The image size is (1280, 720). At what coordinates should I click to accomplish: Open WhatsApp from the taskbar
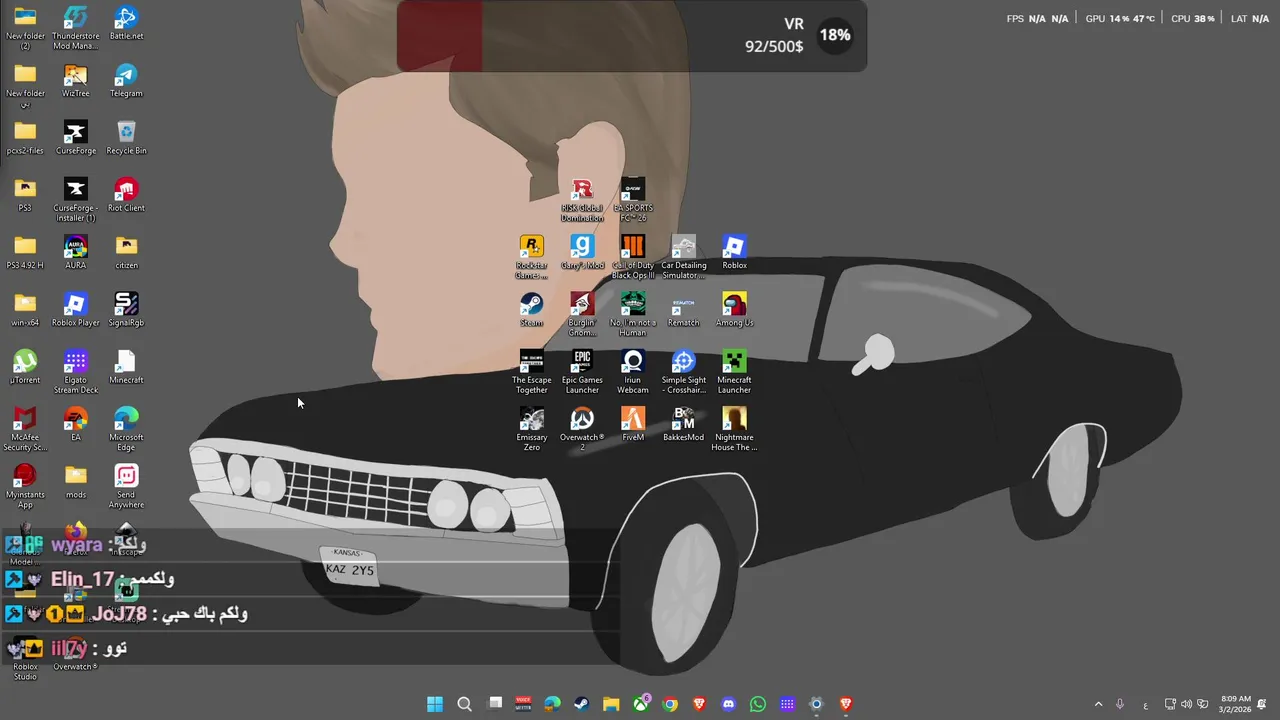pyautogui.click(x=758, y=704)
